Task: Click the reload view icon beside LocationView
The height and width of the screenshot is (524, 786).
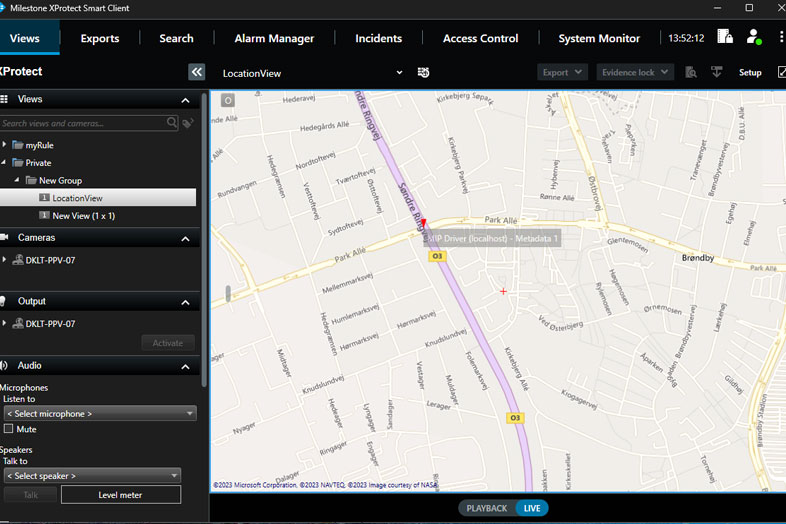Action: 424,73
